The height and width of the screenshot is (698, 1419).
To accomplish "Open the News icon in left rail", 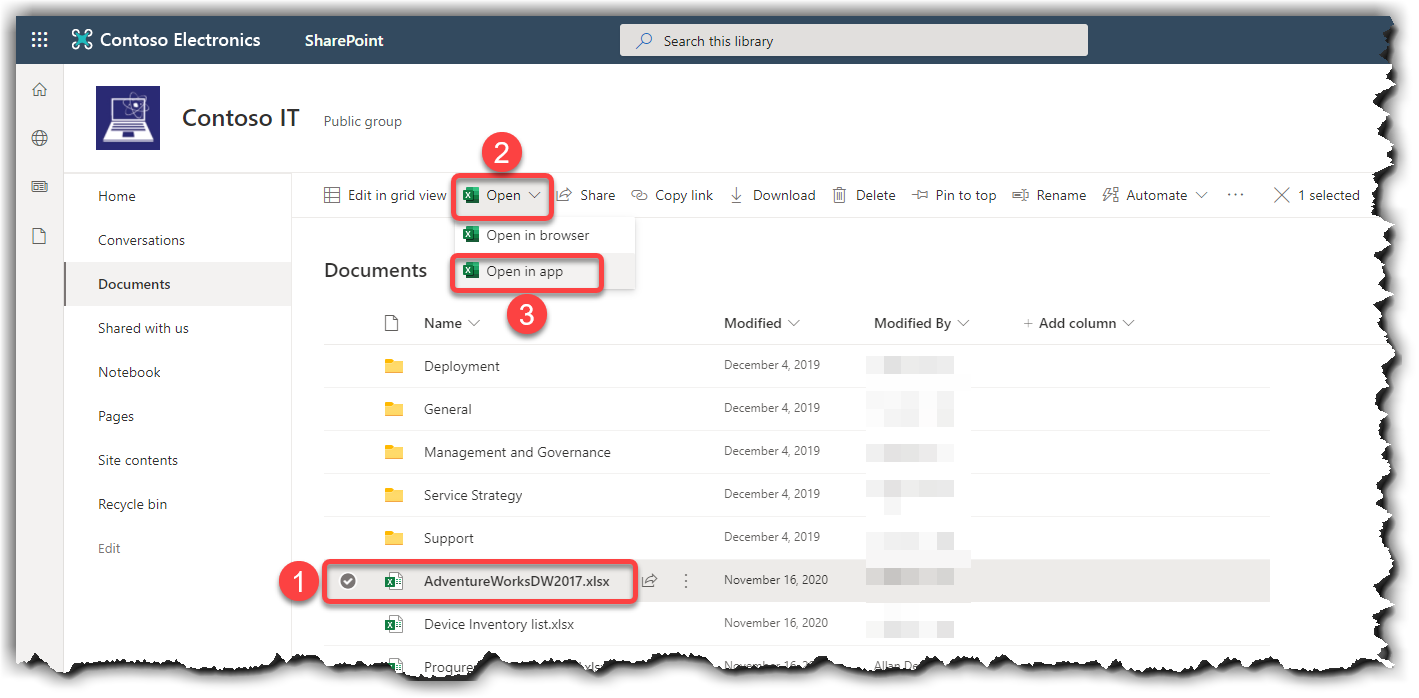I will point(40,186).
